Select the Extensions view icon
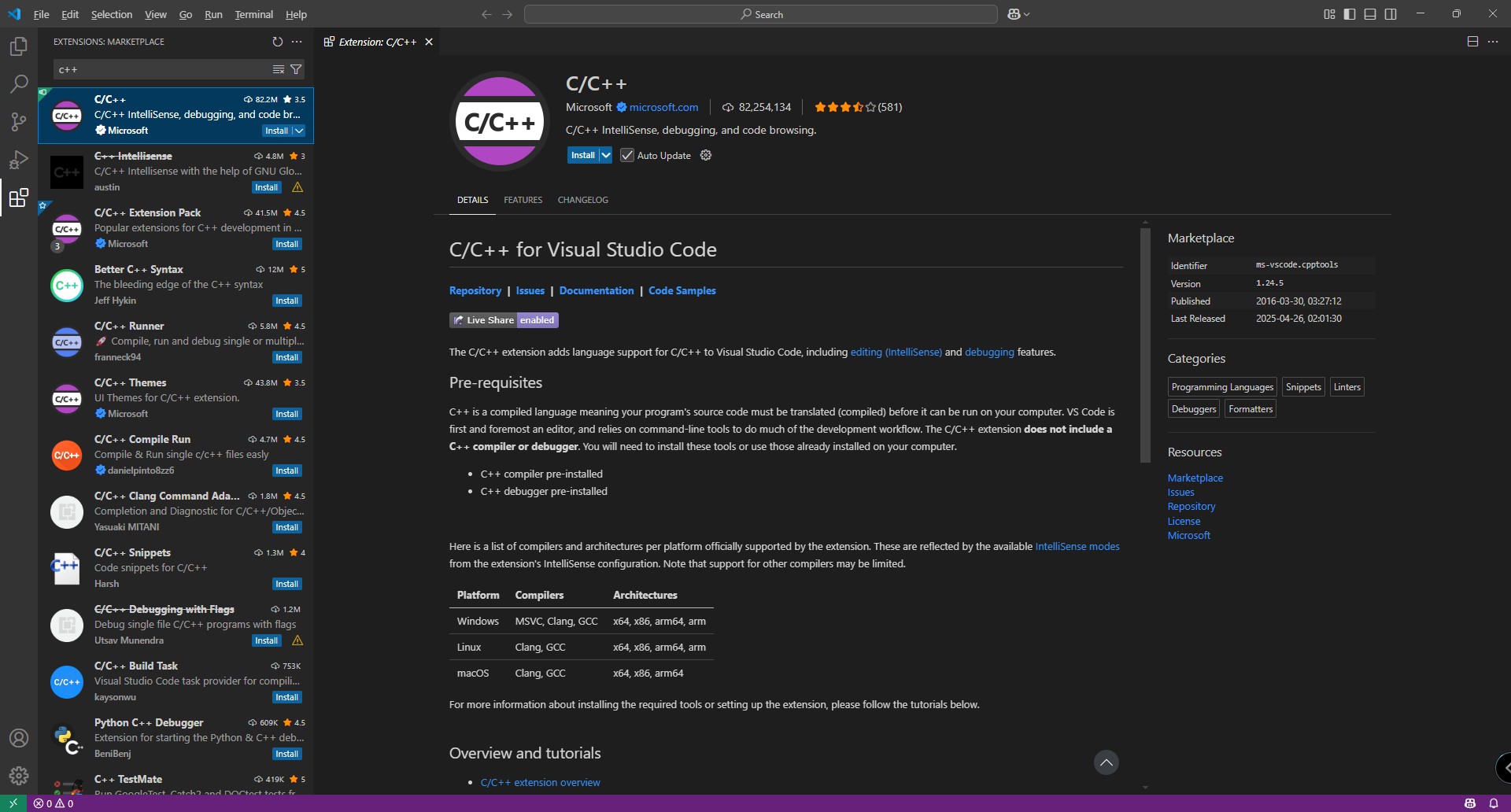This screenshot has width=1511, height=812. [x=19, y=197]
